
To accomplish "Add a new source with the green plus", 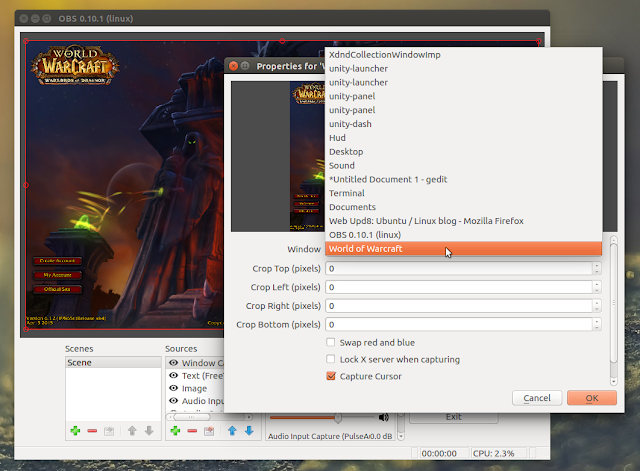I will pos(175,431).
